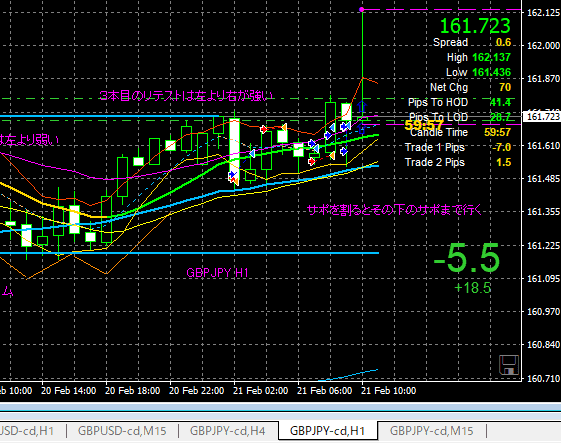Open the partially visible USD-cd,H1 tab
This screenshot has height=443, width=561.
click(x=27, y=430)
